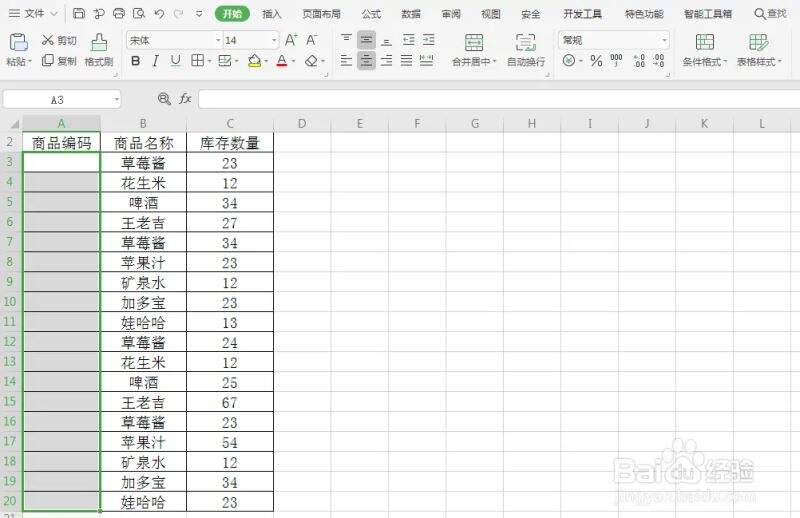This screenshot has height=518, width=800.
Task: Click the justify alignment icon
Action: (406, 61)
